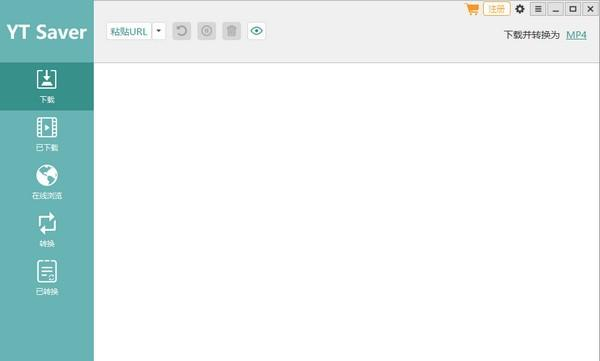
Task: Click the 粘贴URL paste button
Action: pos(129,31)
